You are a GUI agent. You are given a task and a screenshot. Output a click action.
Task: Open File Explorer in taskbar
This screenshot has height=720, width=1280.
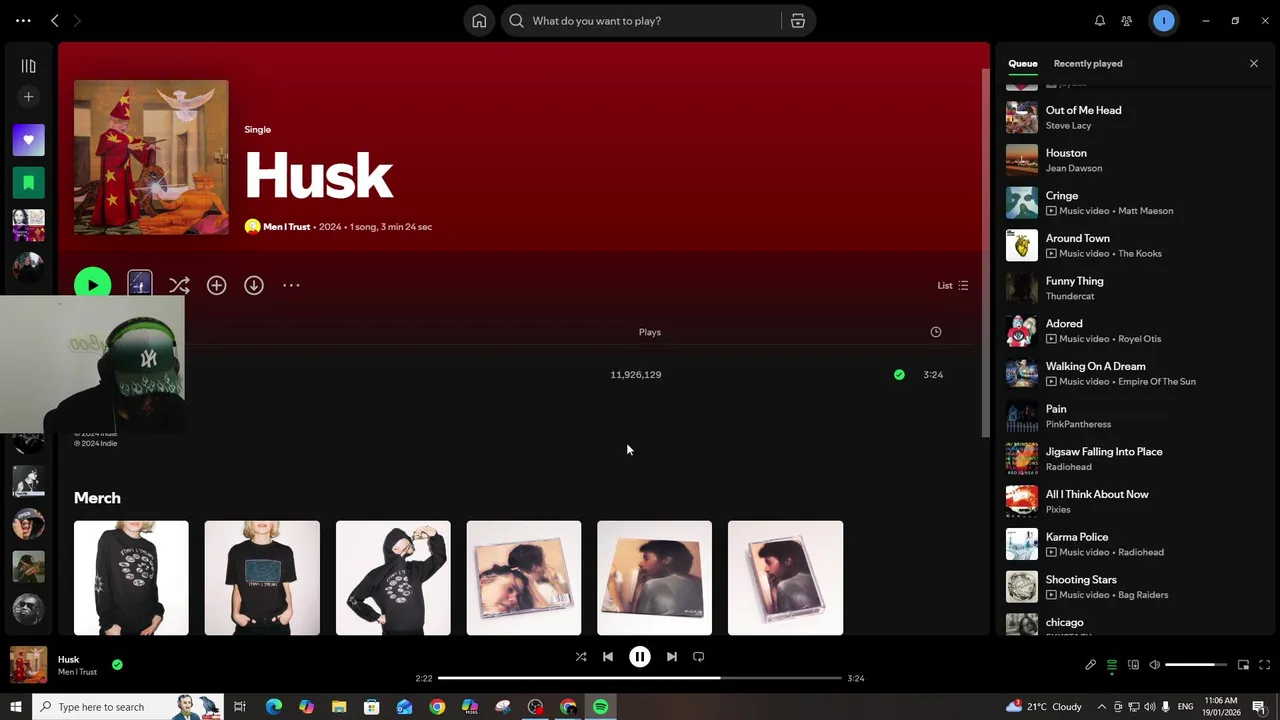point(339,707)
